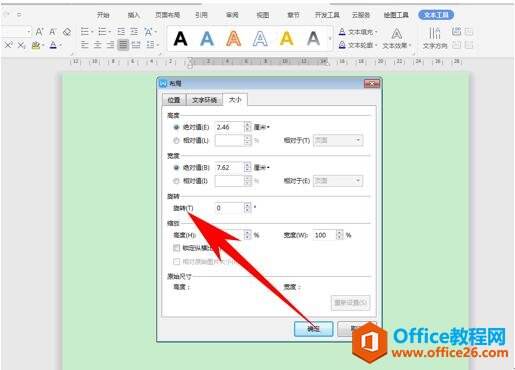
Task: Click the underlined A font color icon
Action: coord(53,45)
